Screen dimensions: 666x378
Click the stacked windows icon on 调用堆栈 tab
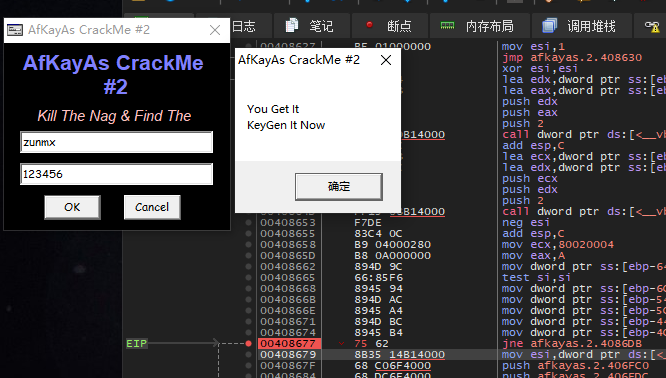pos(549,25)
